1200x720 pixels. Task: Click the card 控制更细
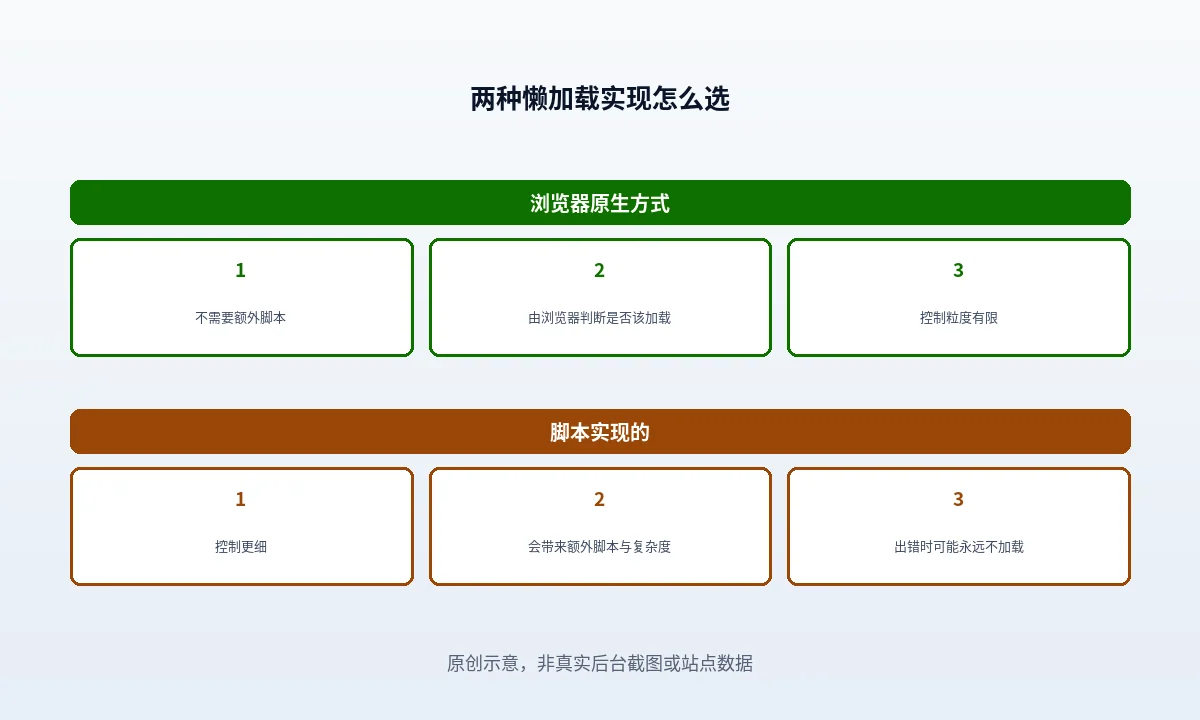coord(241,526)
